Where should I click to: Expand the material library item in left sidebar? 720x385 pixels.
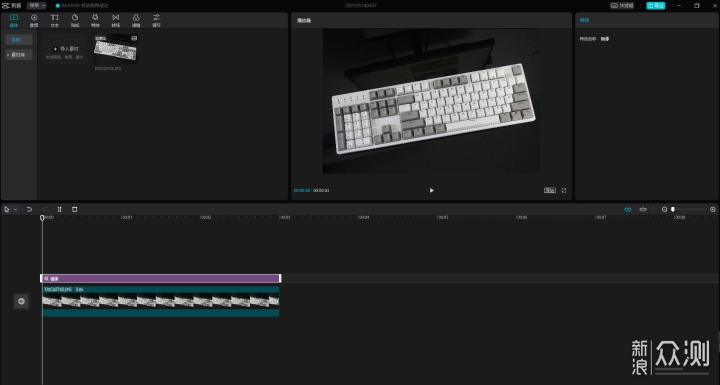18,55
